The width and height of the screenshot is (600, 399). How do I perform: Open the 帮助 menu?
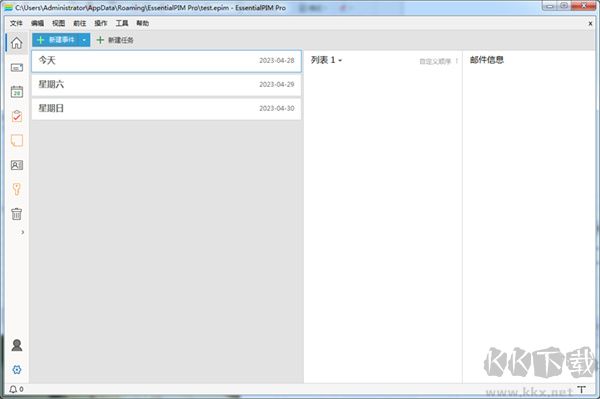click(143, 23)
